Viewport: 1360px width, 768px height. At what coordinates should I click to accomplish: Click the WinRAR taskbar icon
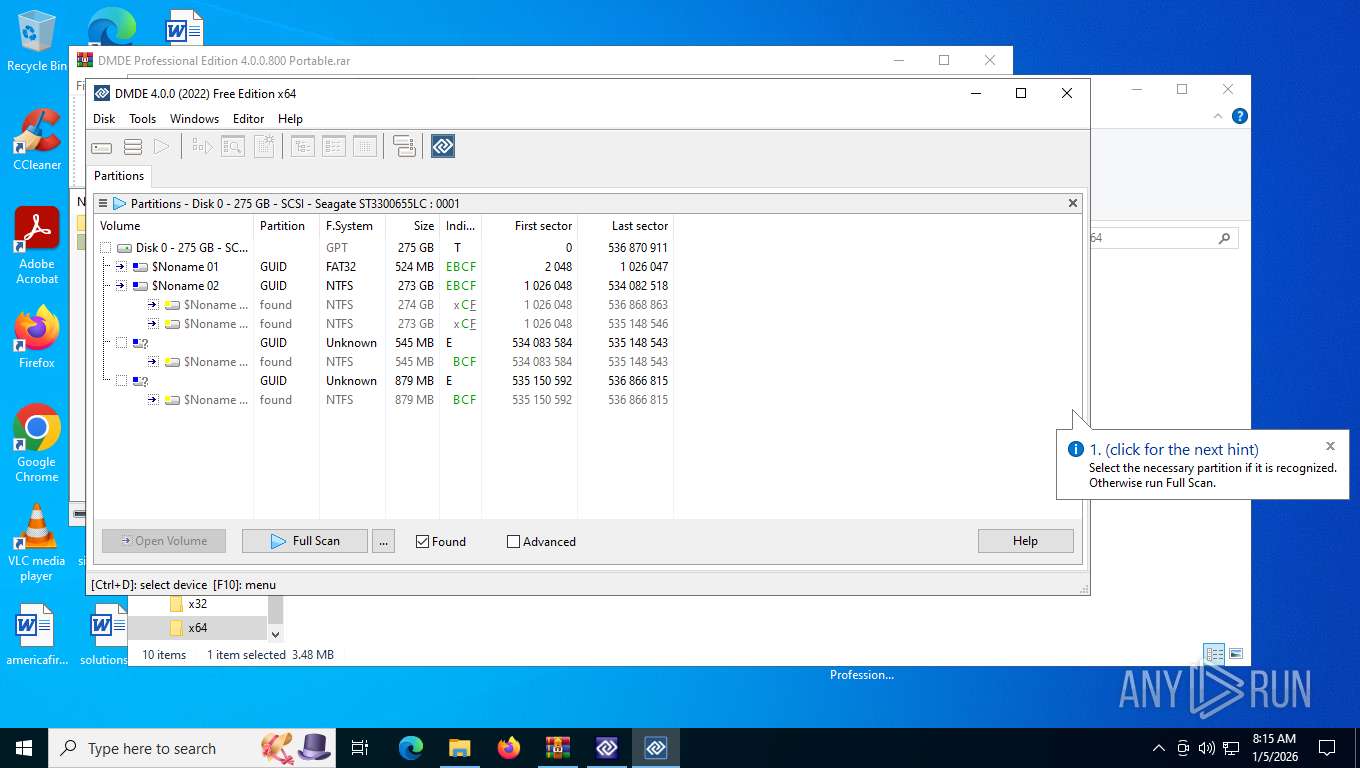tap(557, 748)
